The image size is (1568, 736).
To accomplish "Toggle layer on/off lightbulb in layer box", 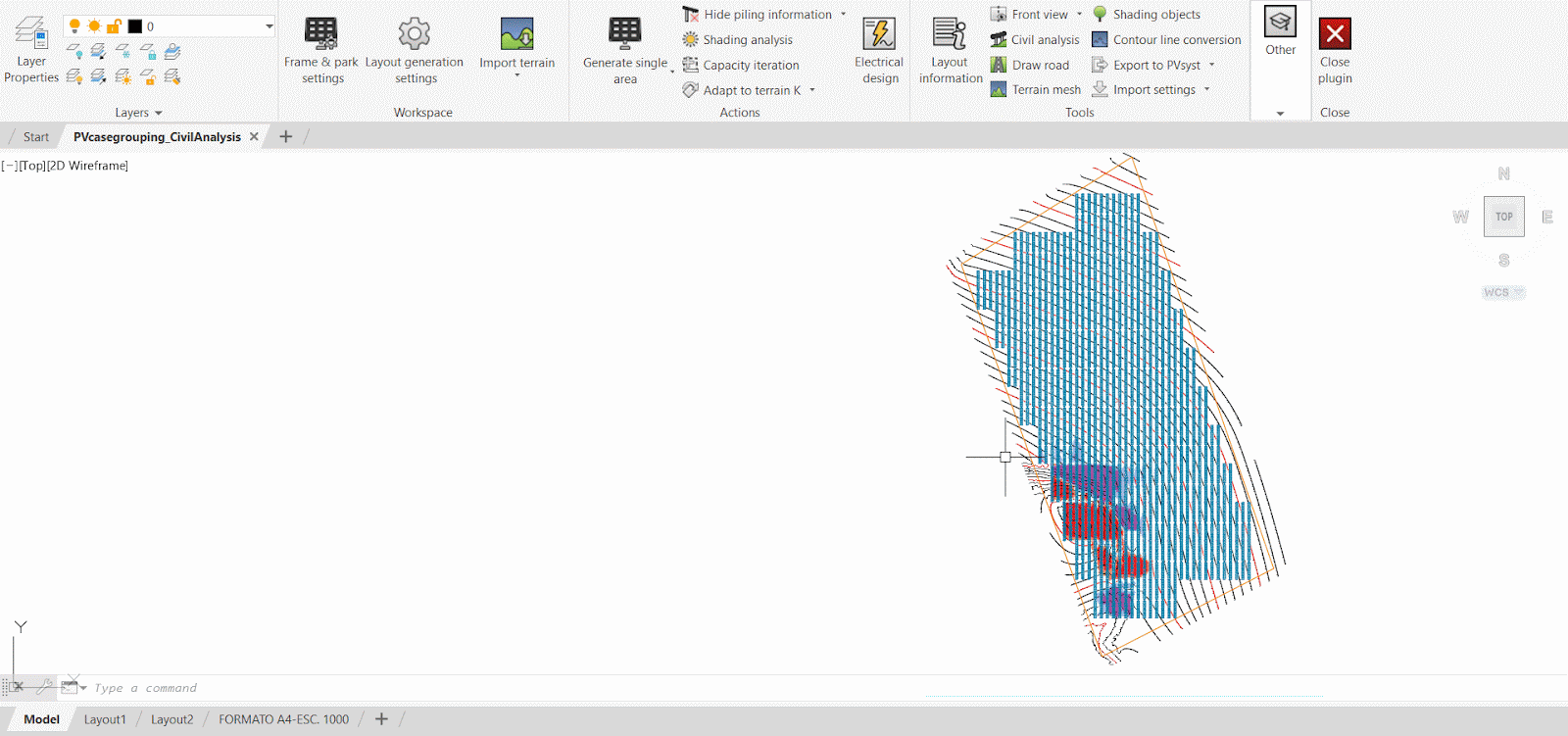I will point(74,26).
